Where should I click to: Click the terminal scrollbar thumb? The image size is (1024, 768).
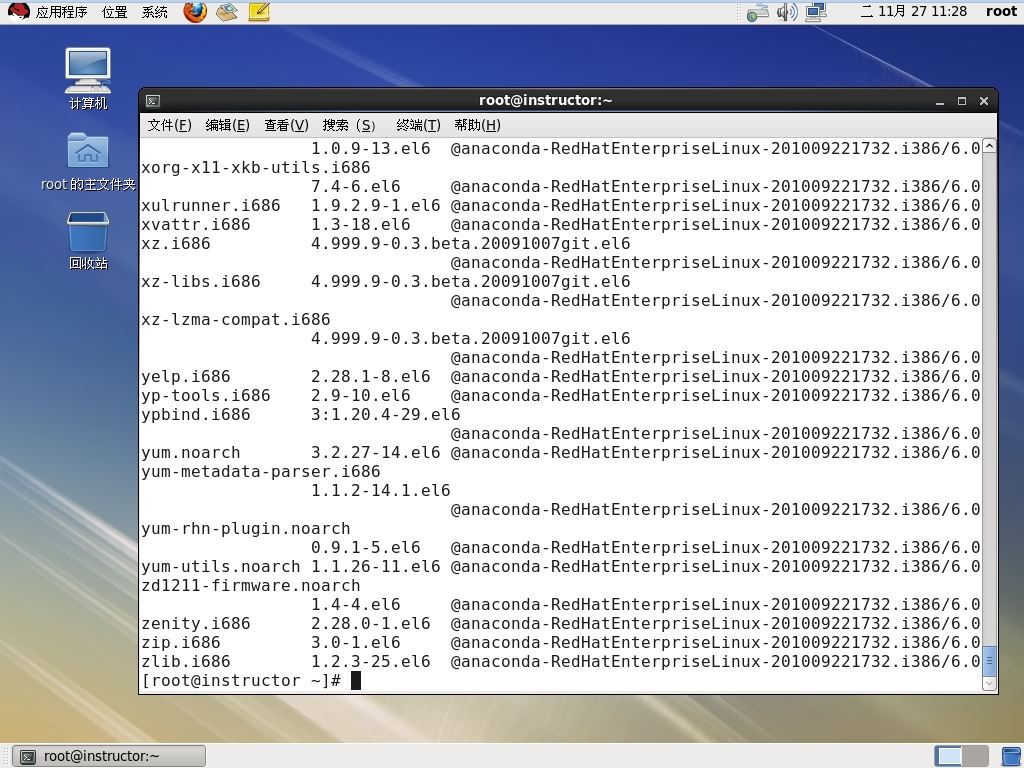coord(989,661)
